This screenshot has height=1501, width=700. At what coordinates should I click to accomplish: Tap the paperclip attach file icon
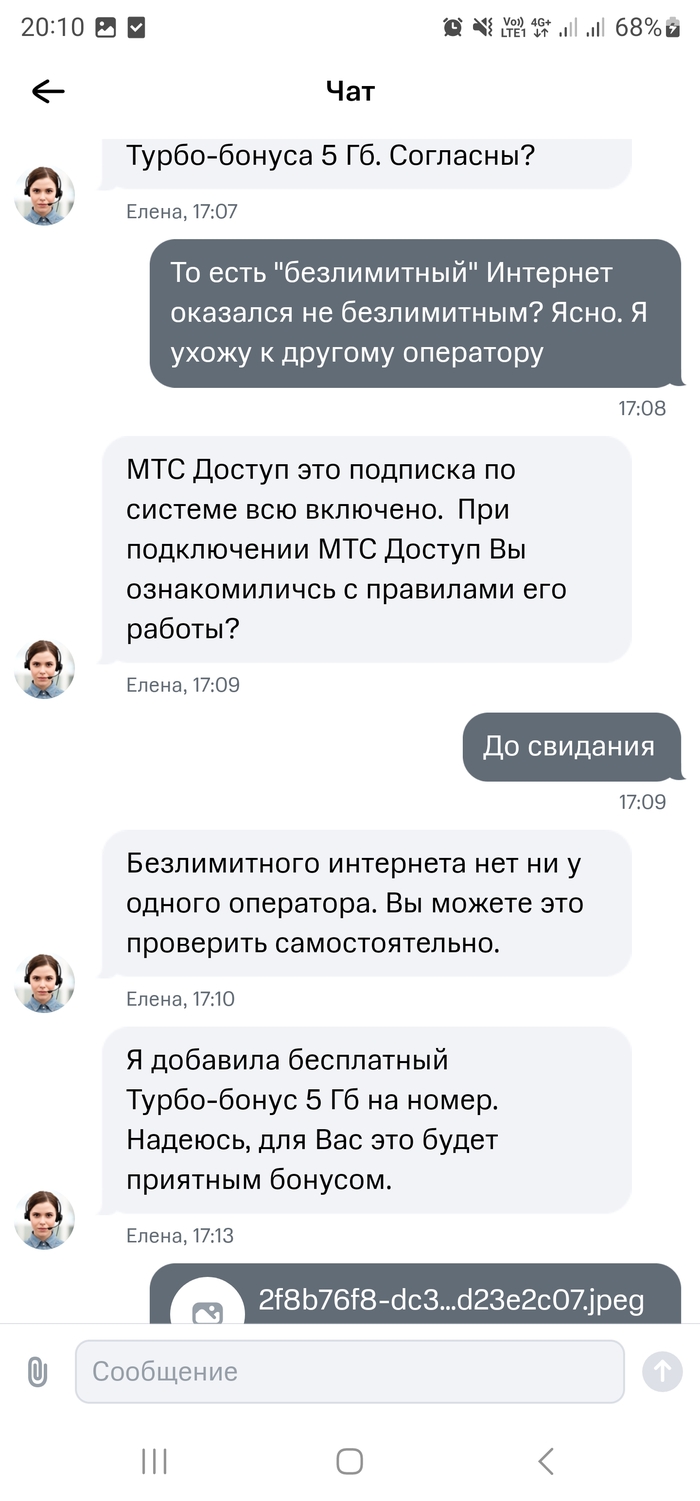pos(37,1371)
